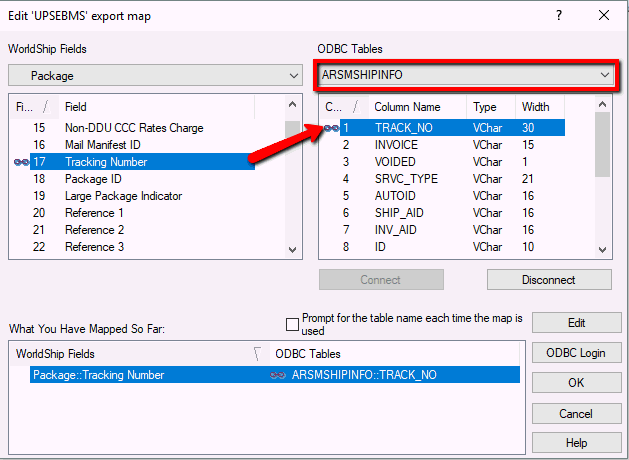629x460 pixels.
Task: Click the ODBC Login button
Action: [x=575, y=352]
